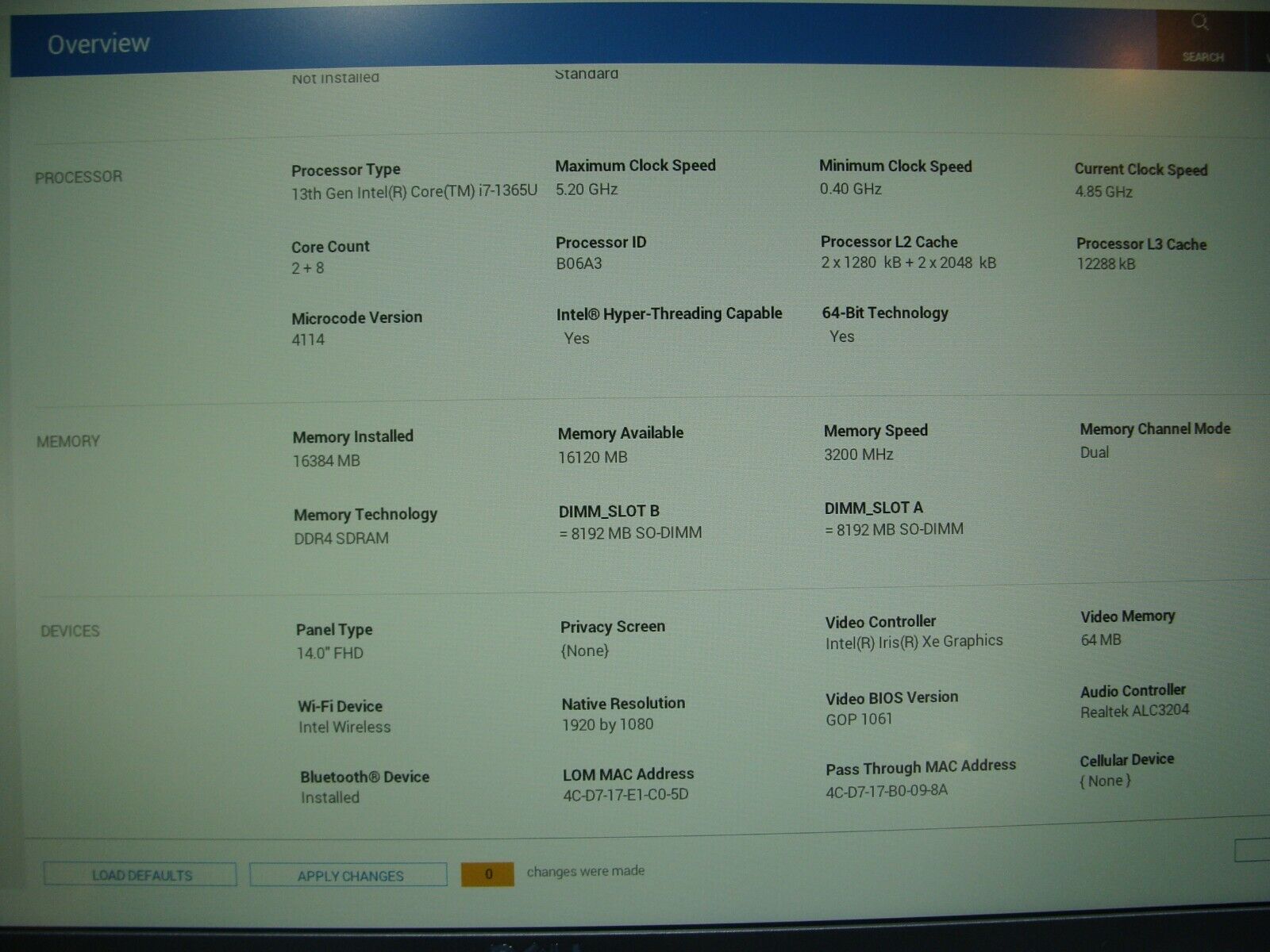Select the Cellular Device { None } value
Image resolution: width=1270 pixels, height=952 pixels.
[x=1105, y=781]
